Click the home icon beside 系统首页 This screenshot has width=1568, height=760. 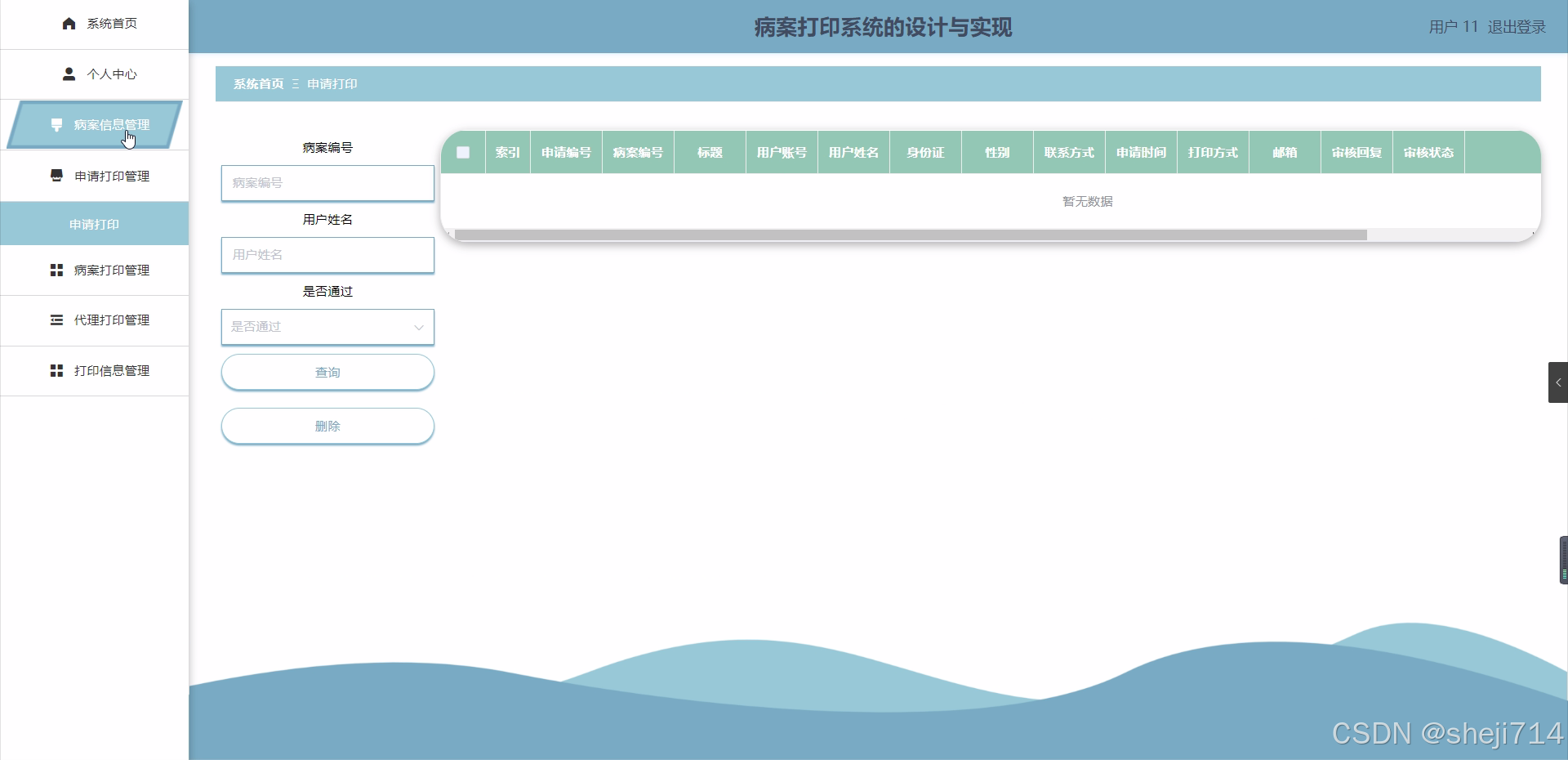coord(69,24)
